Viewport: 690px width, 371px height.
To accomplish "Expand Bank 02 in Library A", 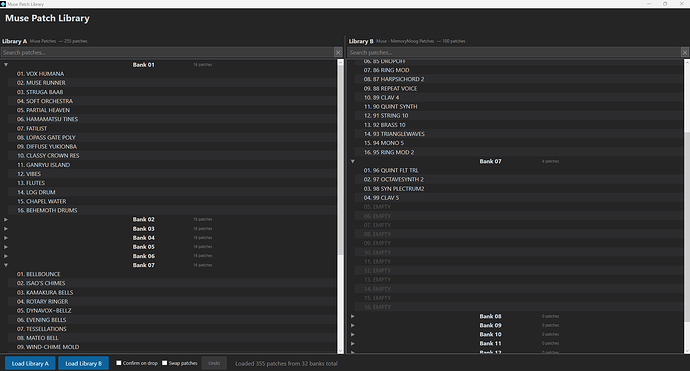I will [6, 219].
